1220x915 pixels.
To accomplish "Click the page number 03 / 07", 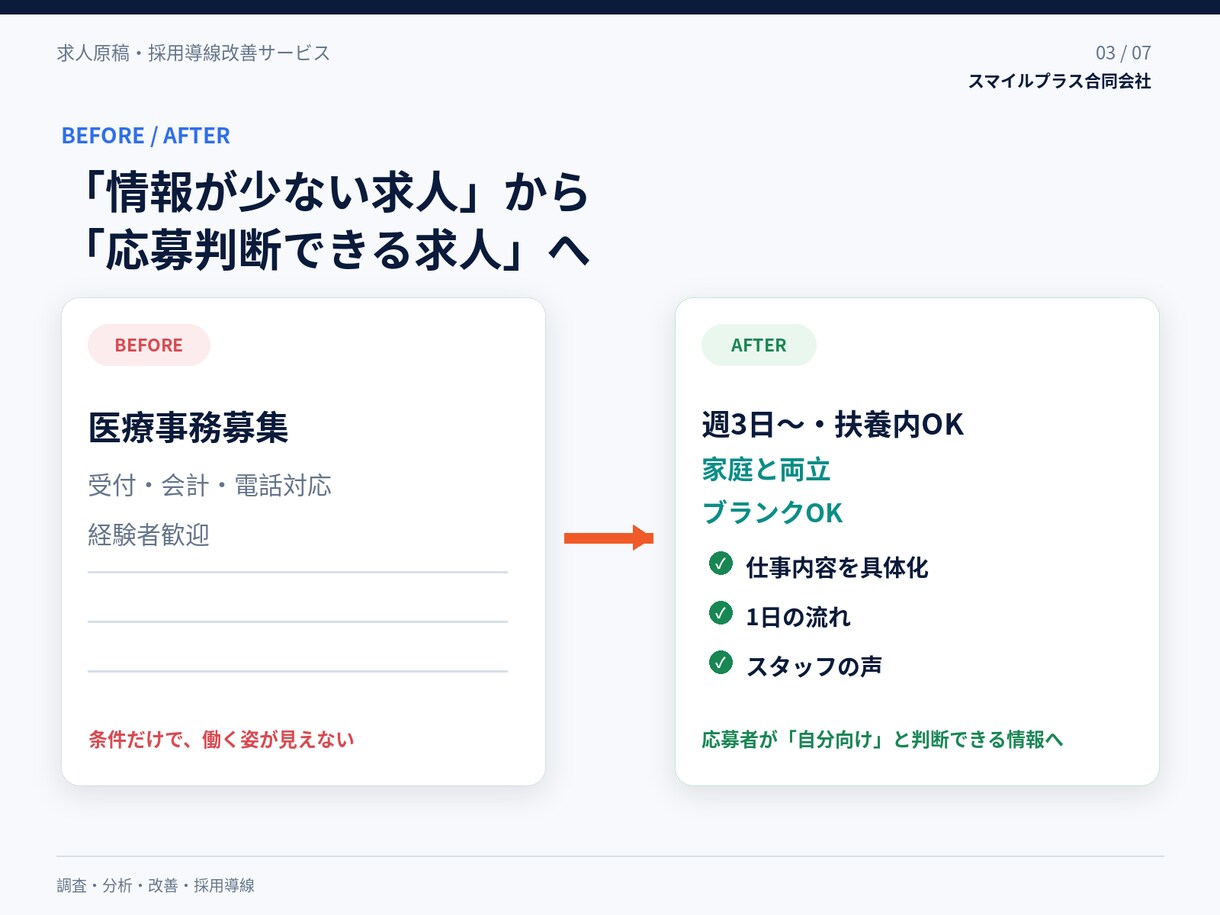I will click(x=1123, y=53).
